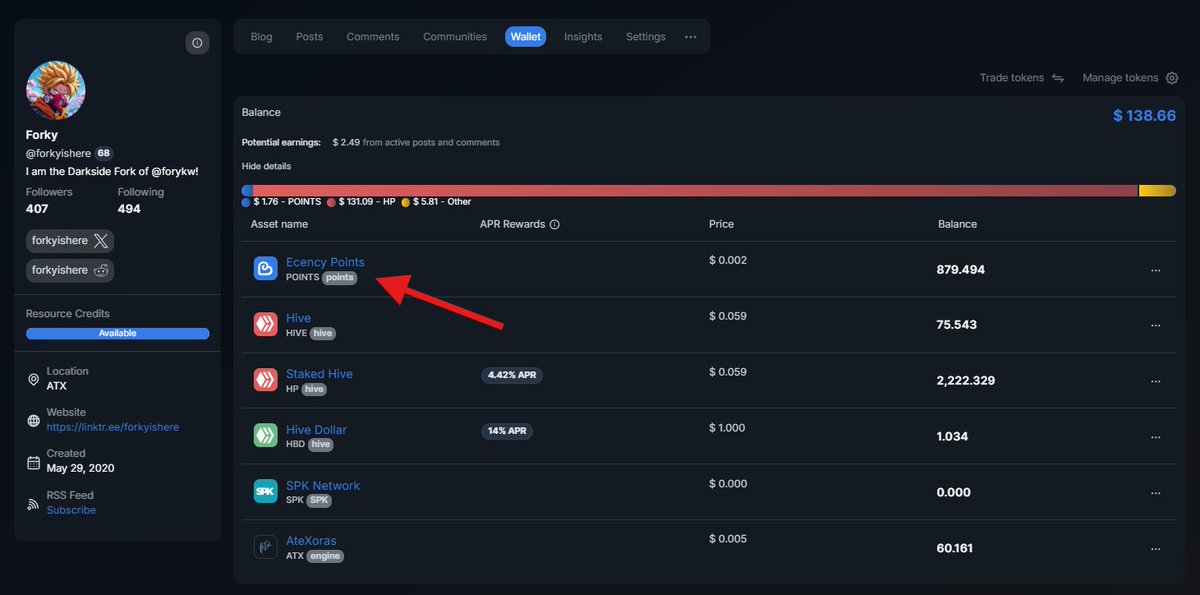Subscribe to the RSS feed

point(71,510)
